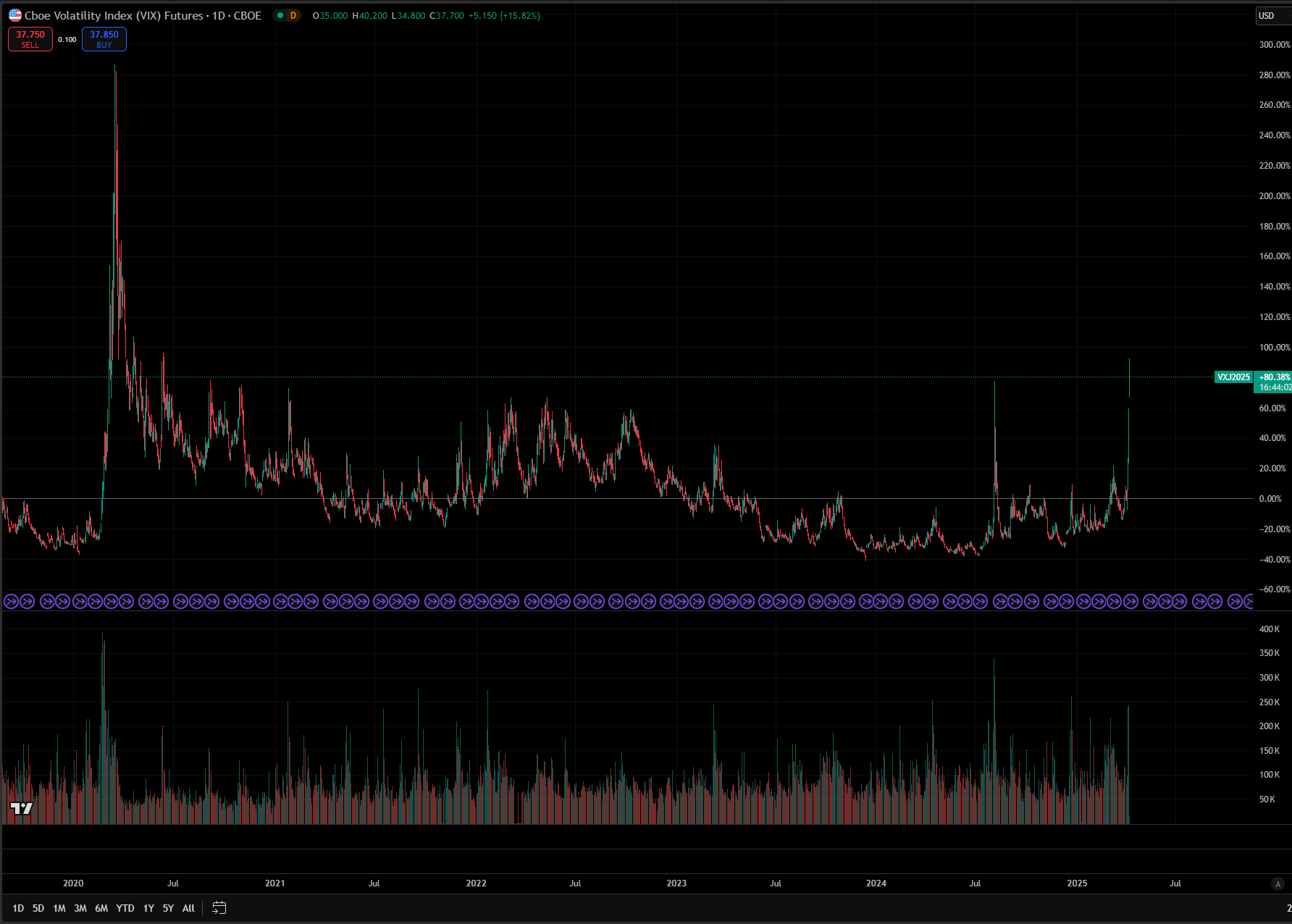This screenshot has width=1292, height=924.
Task: Click the +5.150 (+15.82%) change value
Action: [x=504, y=15]
